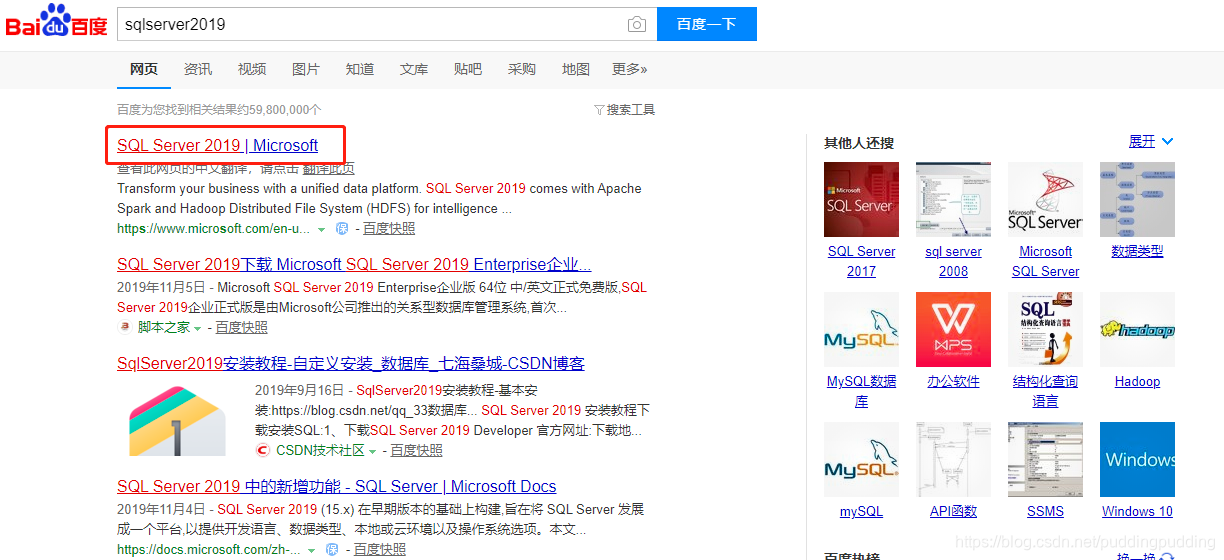Image resolution: width=1224 pixels, height=560 pixels.
Task: Open camera image search icon
Action: [637, 25]
